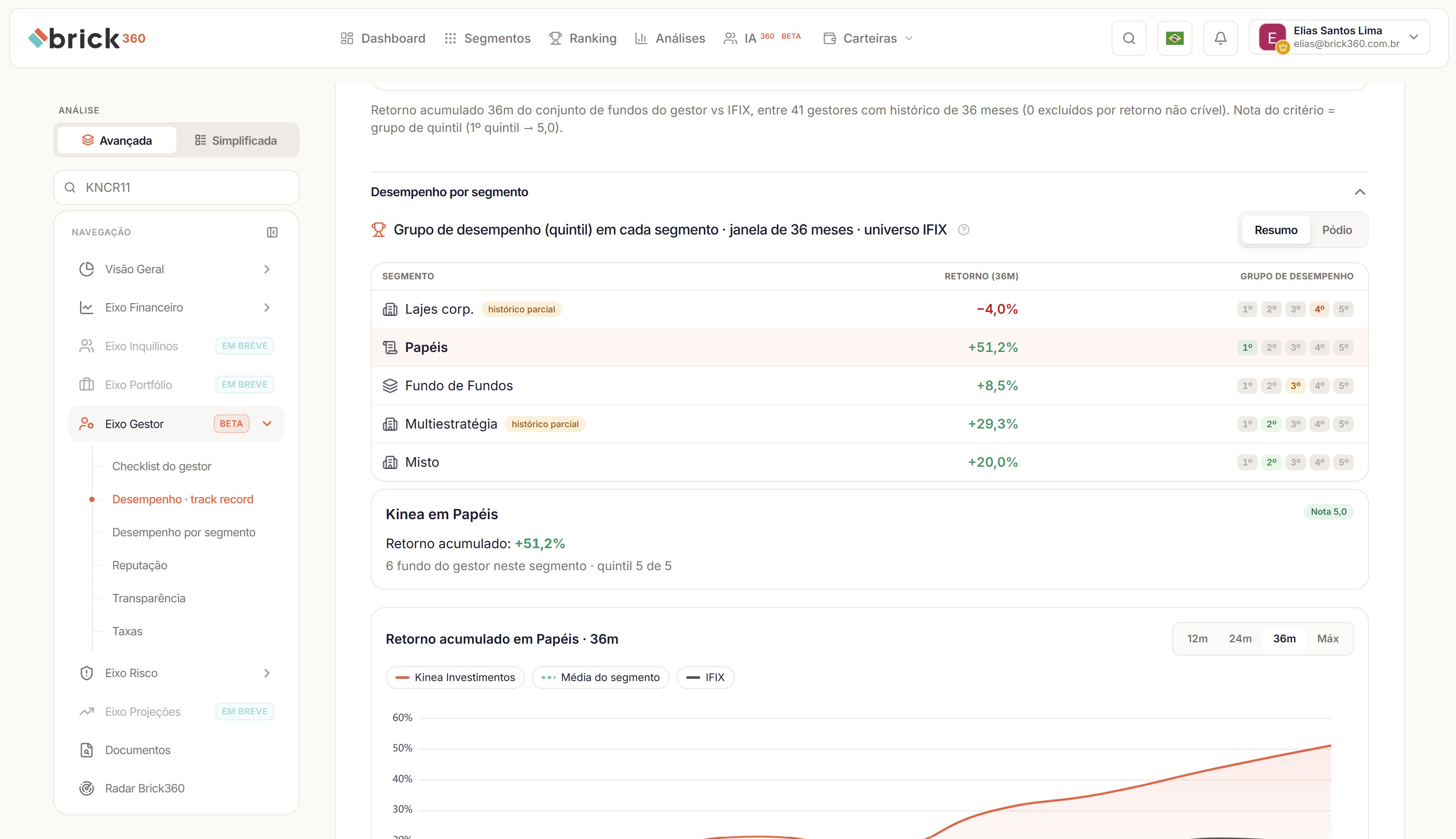Open IA 360 BETA in top navigation

click(x=763, y=38)
